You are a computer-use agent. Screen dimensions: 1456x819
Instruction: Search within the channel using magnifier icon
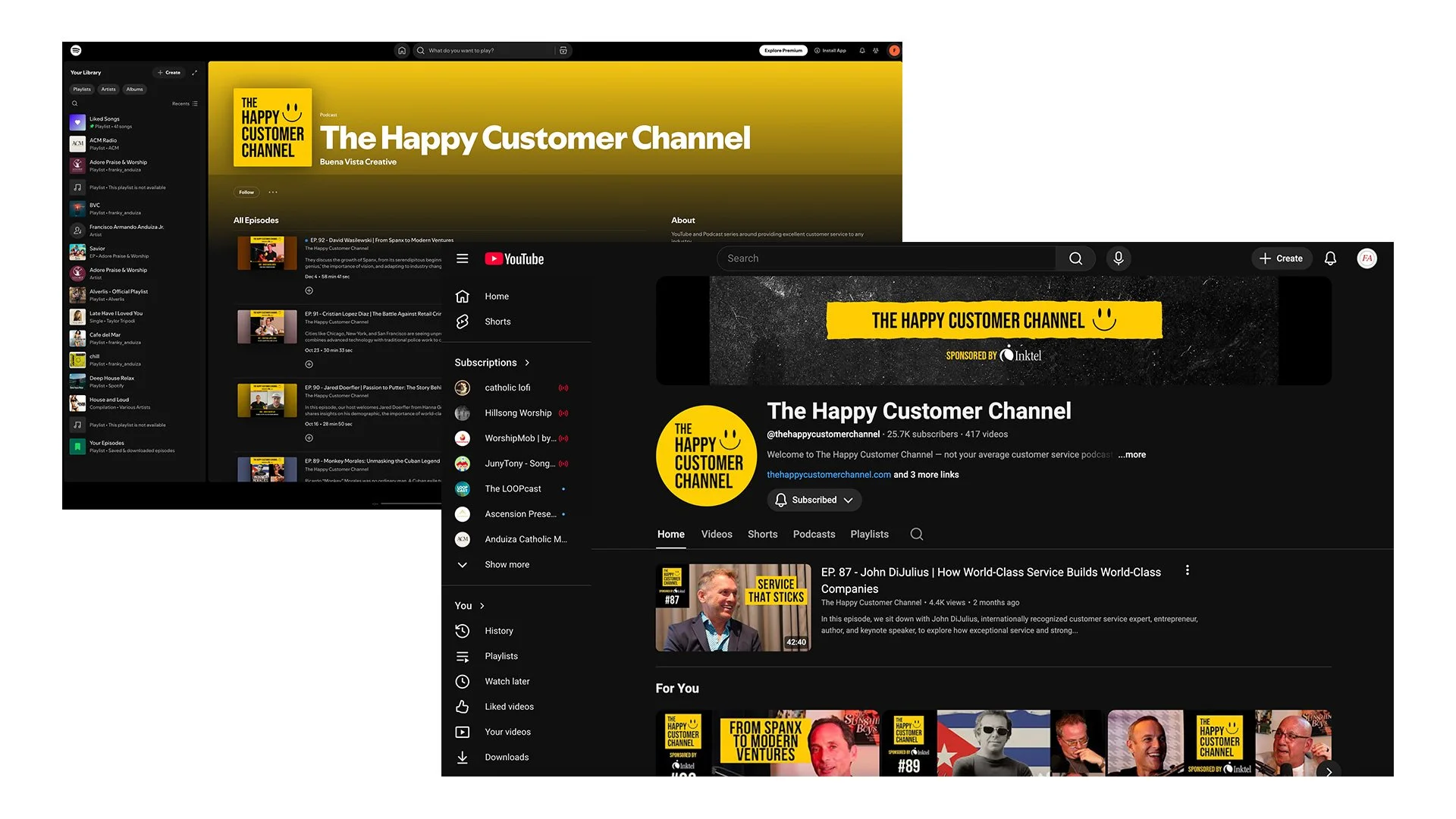(x=916, y=535)
